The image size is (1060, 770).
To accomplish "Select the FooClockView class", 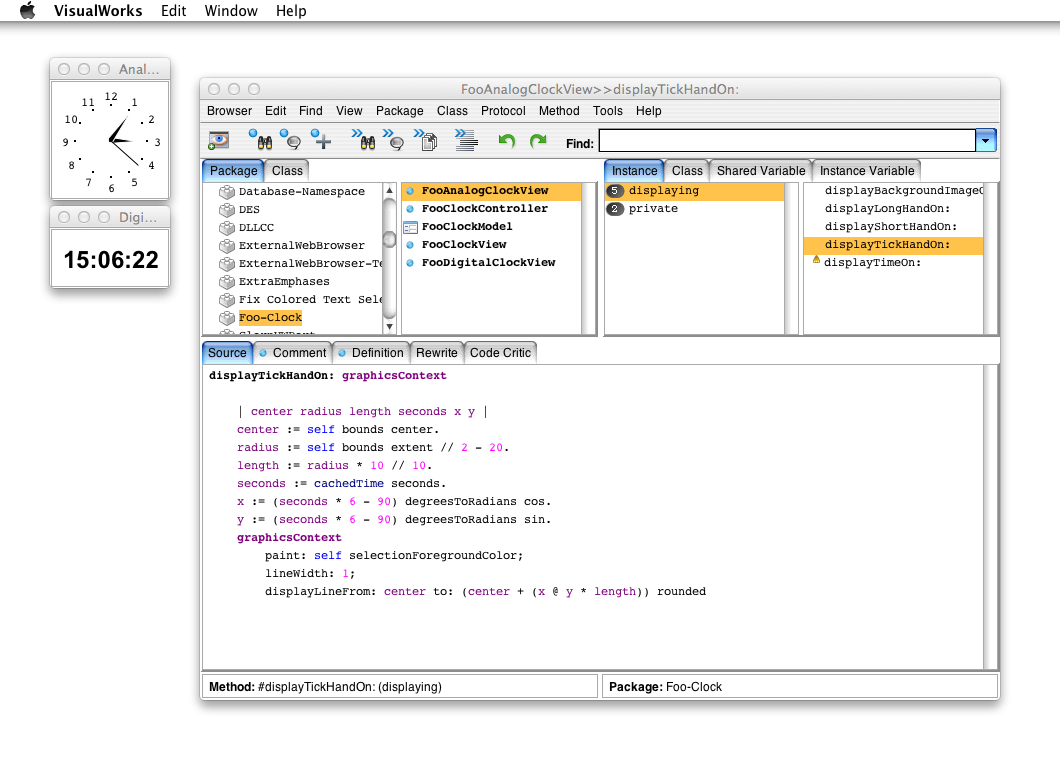I will pos(491,245).
